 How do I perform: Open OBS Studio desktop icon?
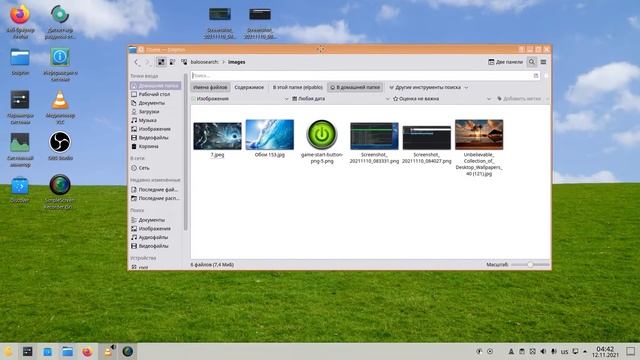tap(60, 146)
